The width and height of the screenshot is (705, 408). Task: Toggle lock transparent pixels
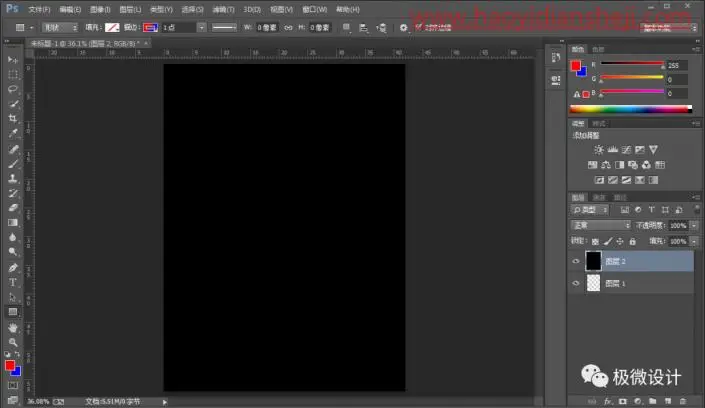point(595,242)
